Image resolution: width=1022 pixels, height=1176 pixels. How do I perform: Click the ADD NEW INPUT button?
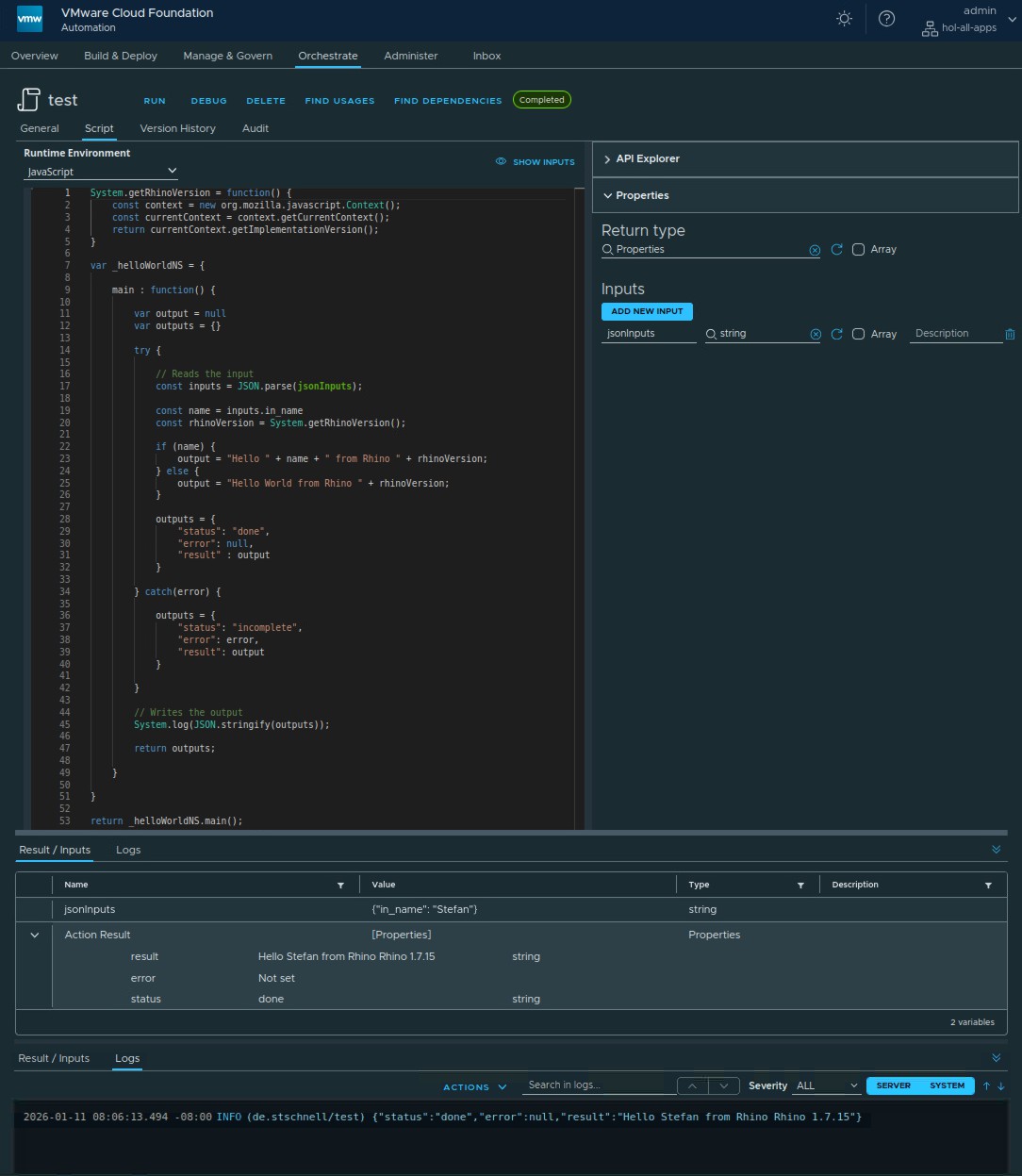(x=647, y=311)
